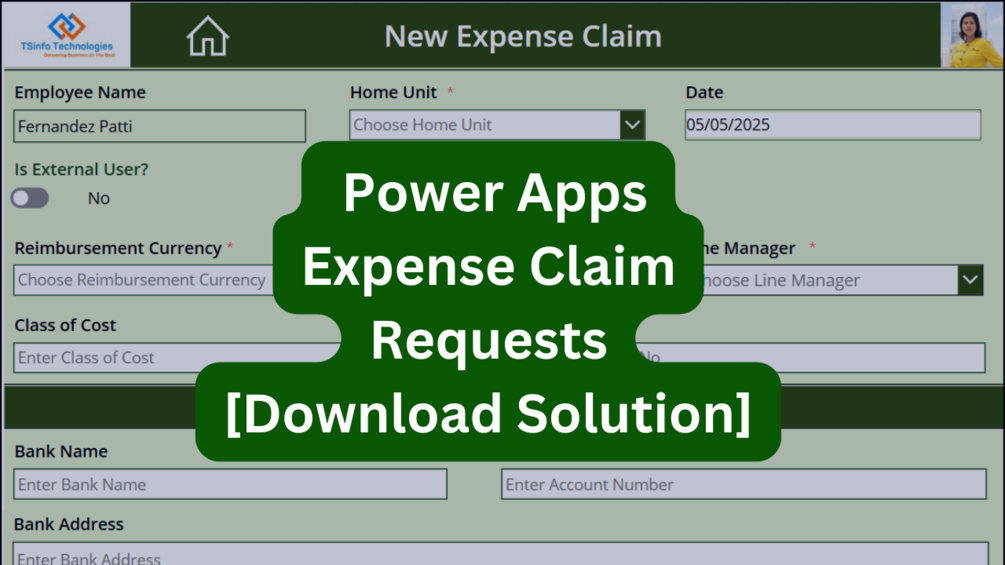1005x565 pixels.
Task: Click the No text beside the toggle
Action: (x=99, y=198)
